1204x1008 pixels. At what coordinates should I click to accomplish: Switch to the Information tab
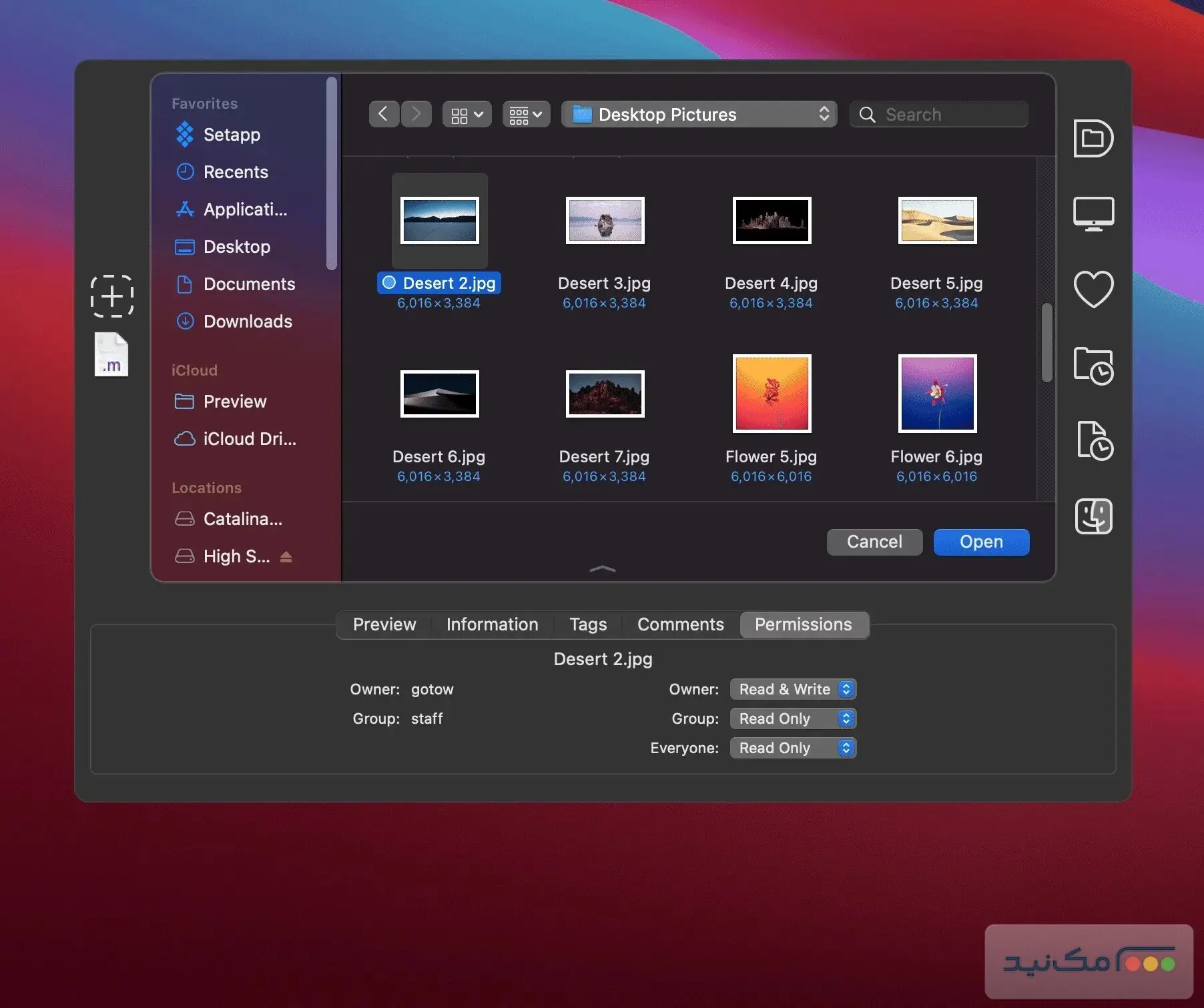coord(492,624)
